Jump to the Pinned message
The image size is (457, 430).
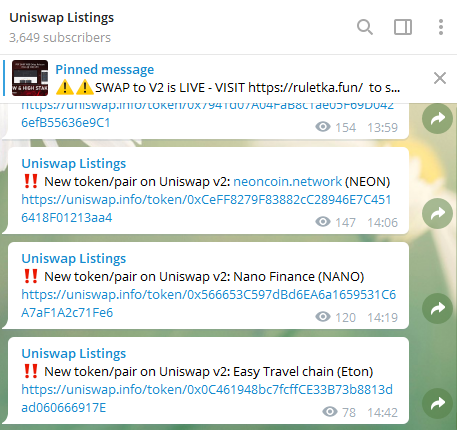tap(105, 69)
